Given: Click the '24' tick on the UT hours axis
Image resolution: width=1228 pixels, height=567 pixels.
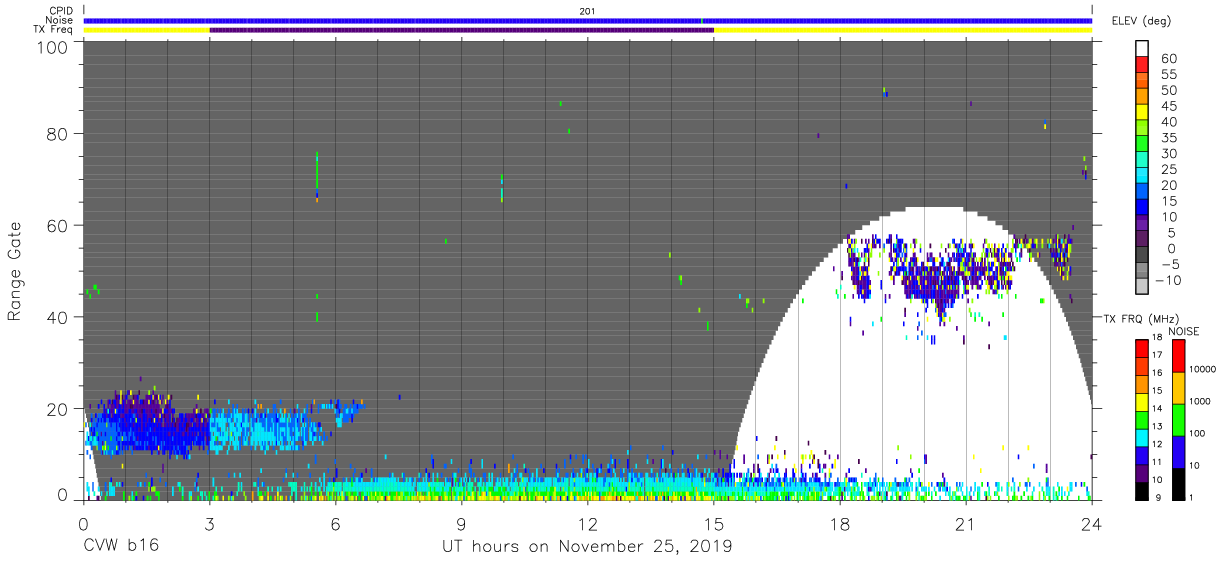Looking at the screenshot, I should (x=1092, y=522).
